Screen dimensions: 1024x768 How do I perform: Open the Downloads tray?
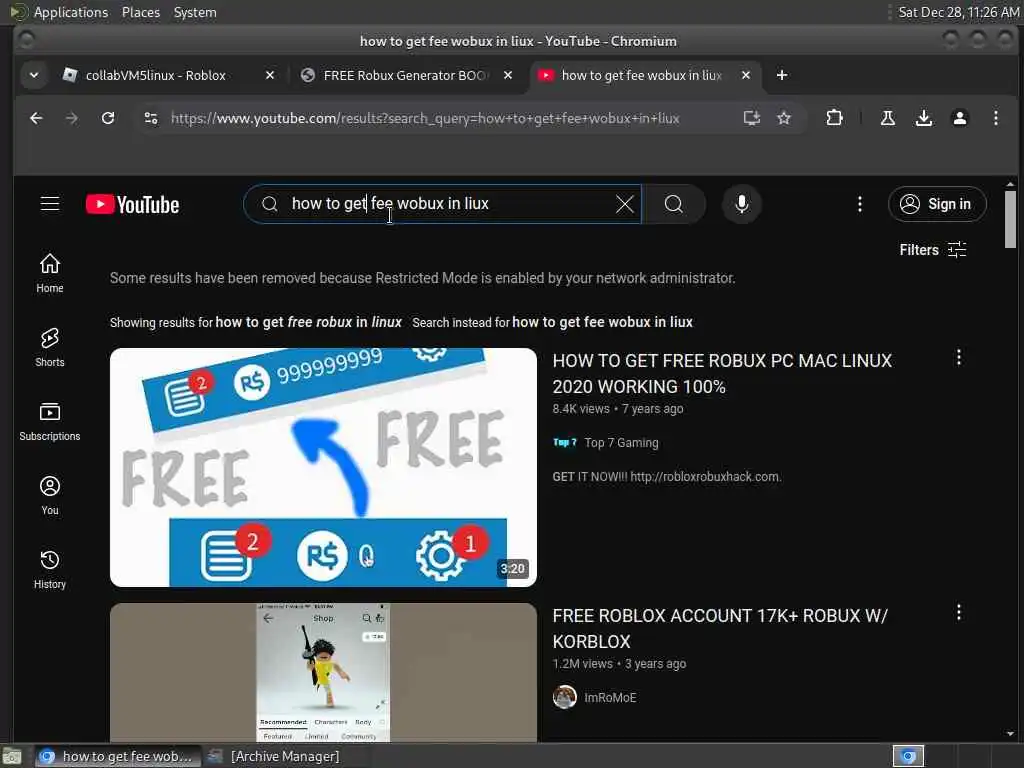pyautogui.click(x=923, y=118)
